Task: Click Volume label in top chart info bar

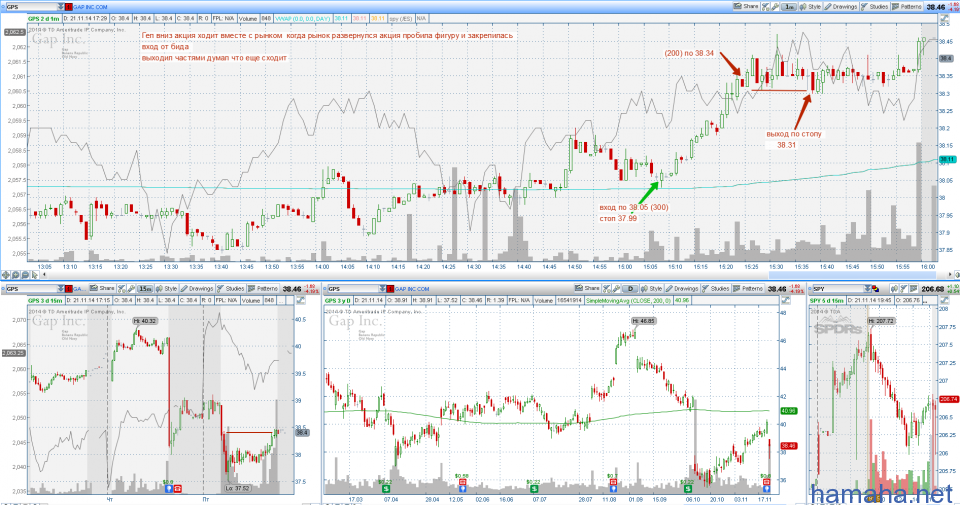Action: [248, 18]
